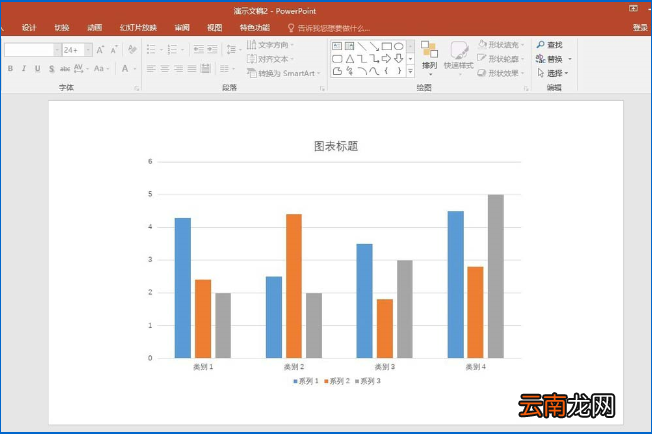Select the rounded rectangle shape

[x=337, y=59]
